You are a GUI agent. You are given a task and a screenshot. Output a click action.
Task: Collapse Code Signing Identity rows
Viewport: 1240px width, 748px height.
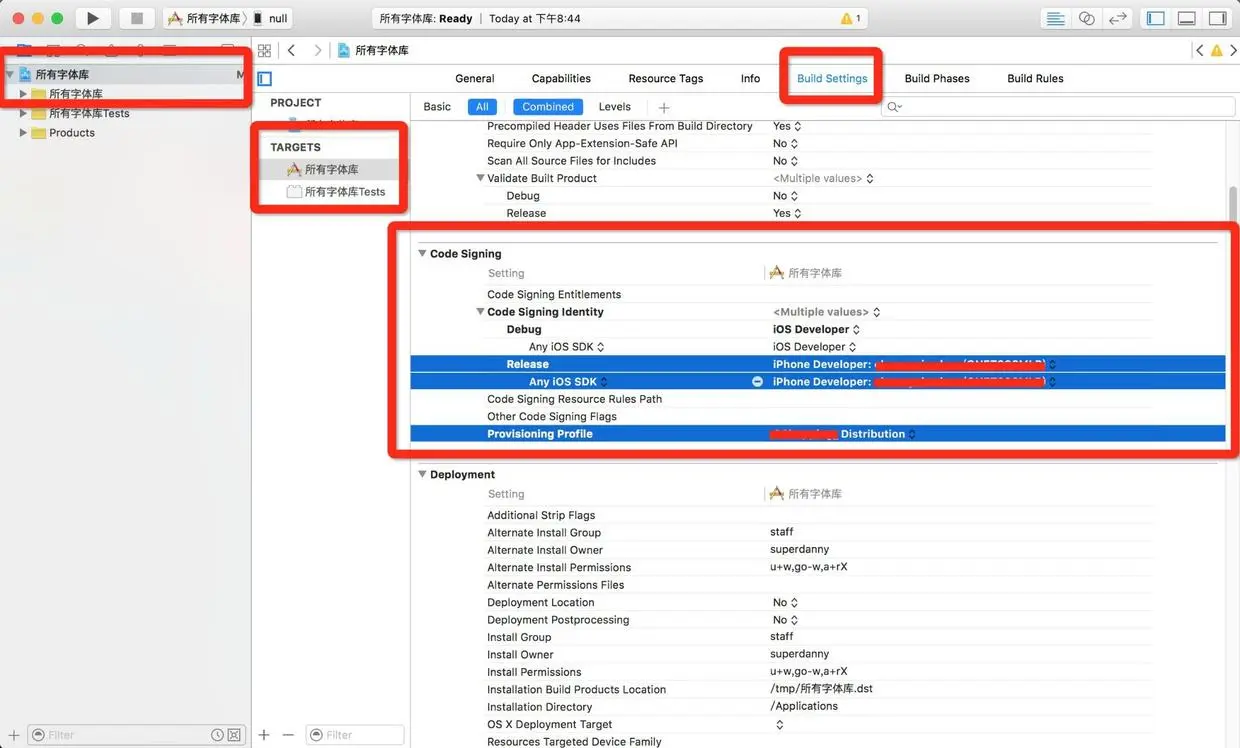point(480,312)
